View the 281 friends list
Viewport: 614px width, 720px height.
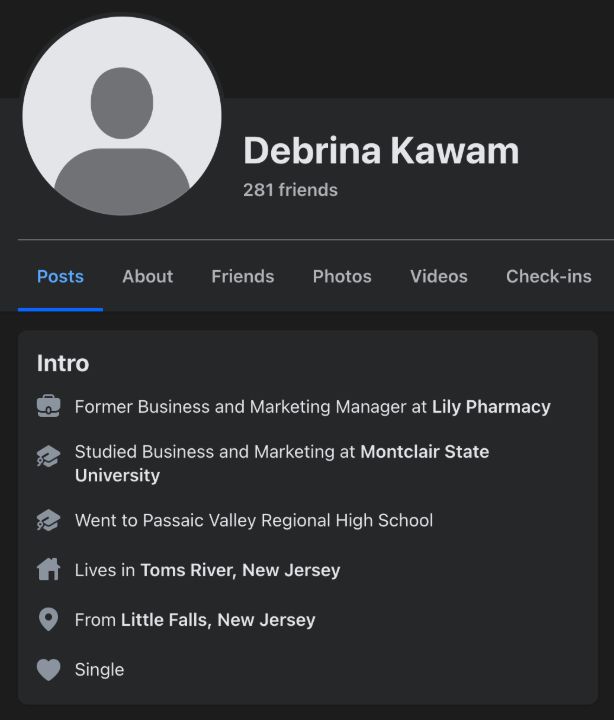coord(290,190)
